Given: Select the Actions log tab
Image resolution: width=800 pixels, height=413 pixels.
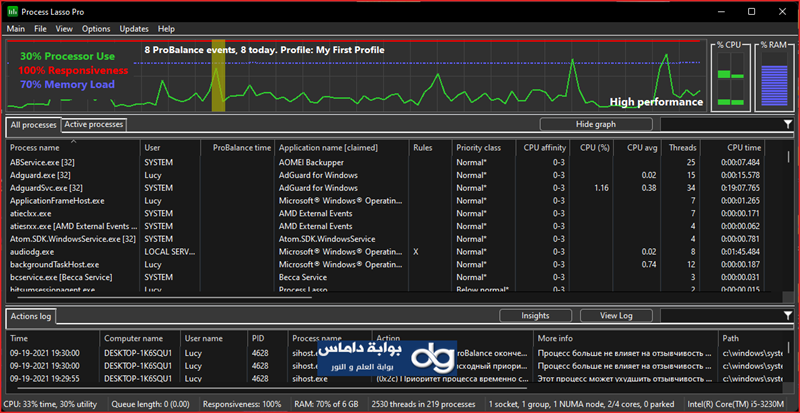Looking at the screenshot, I should pyautogui.click(x=31, y=317).
